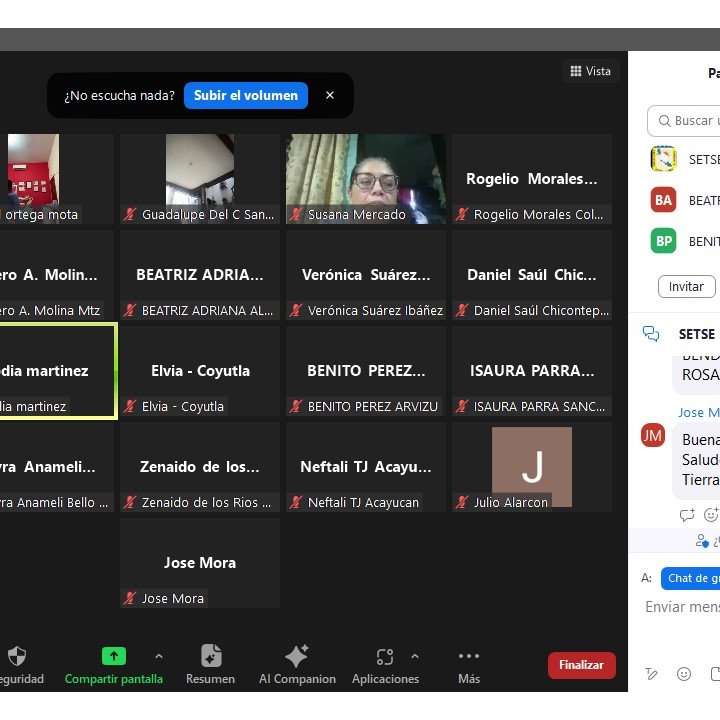Dismiss the '¿No escucha nada?' notification
Screen dimensions: 720x720
pyautogui.click(x=330, y=96)
